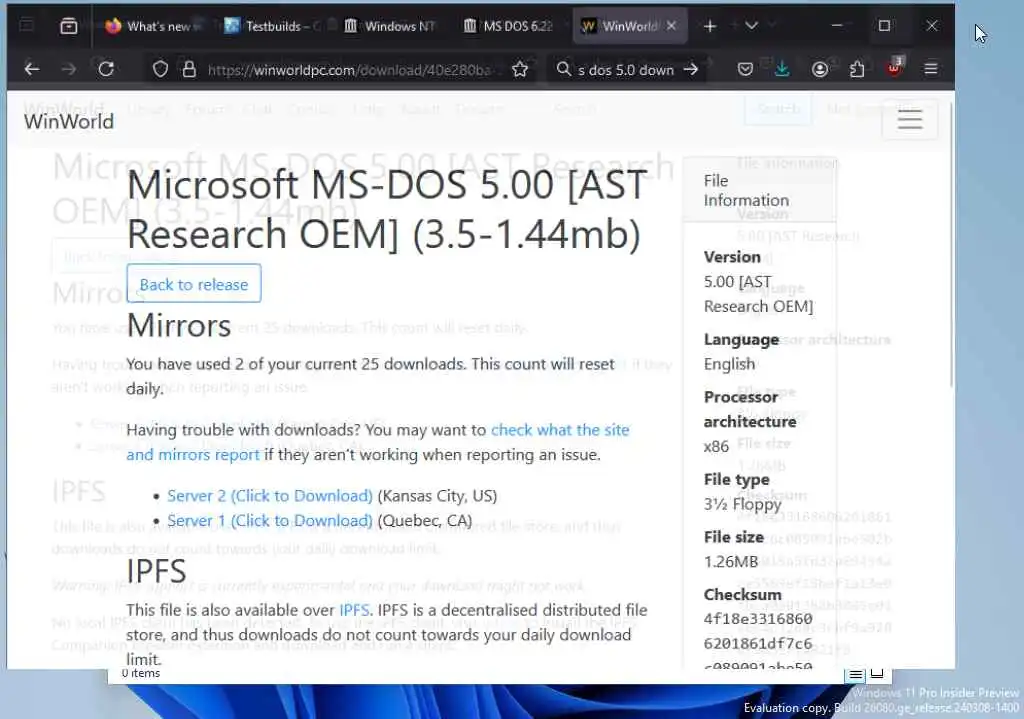
Task: Click the 'Checksum' label
Action: coord(743,595)
